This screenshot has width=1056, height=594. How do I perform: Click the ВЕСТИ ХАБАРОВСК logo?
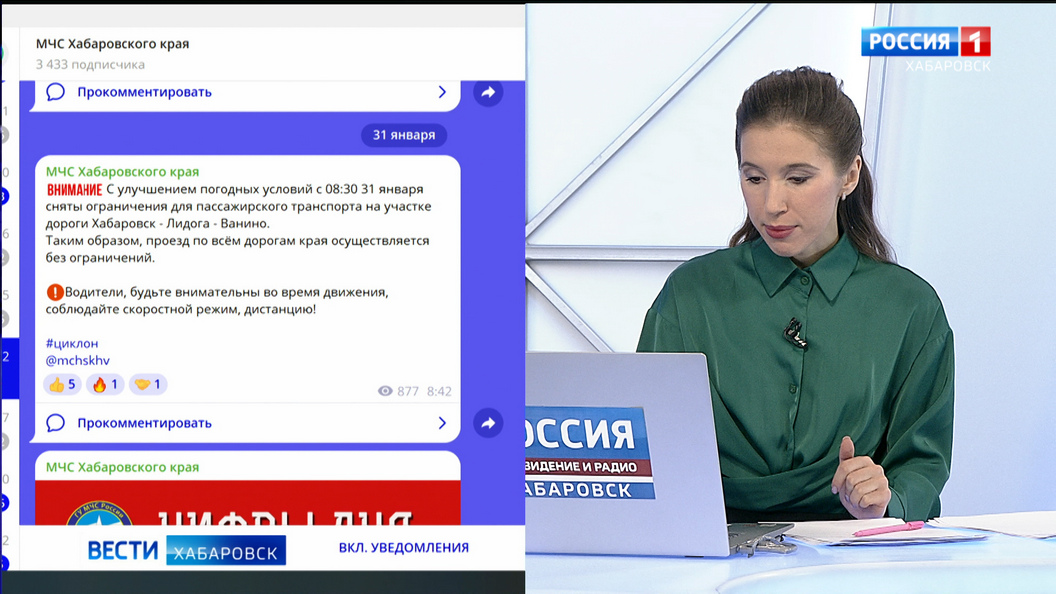point(187,550)
